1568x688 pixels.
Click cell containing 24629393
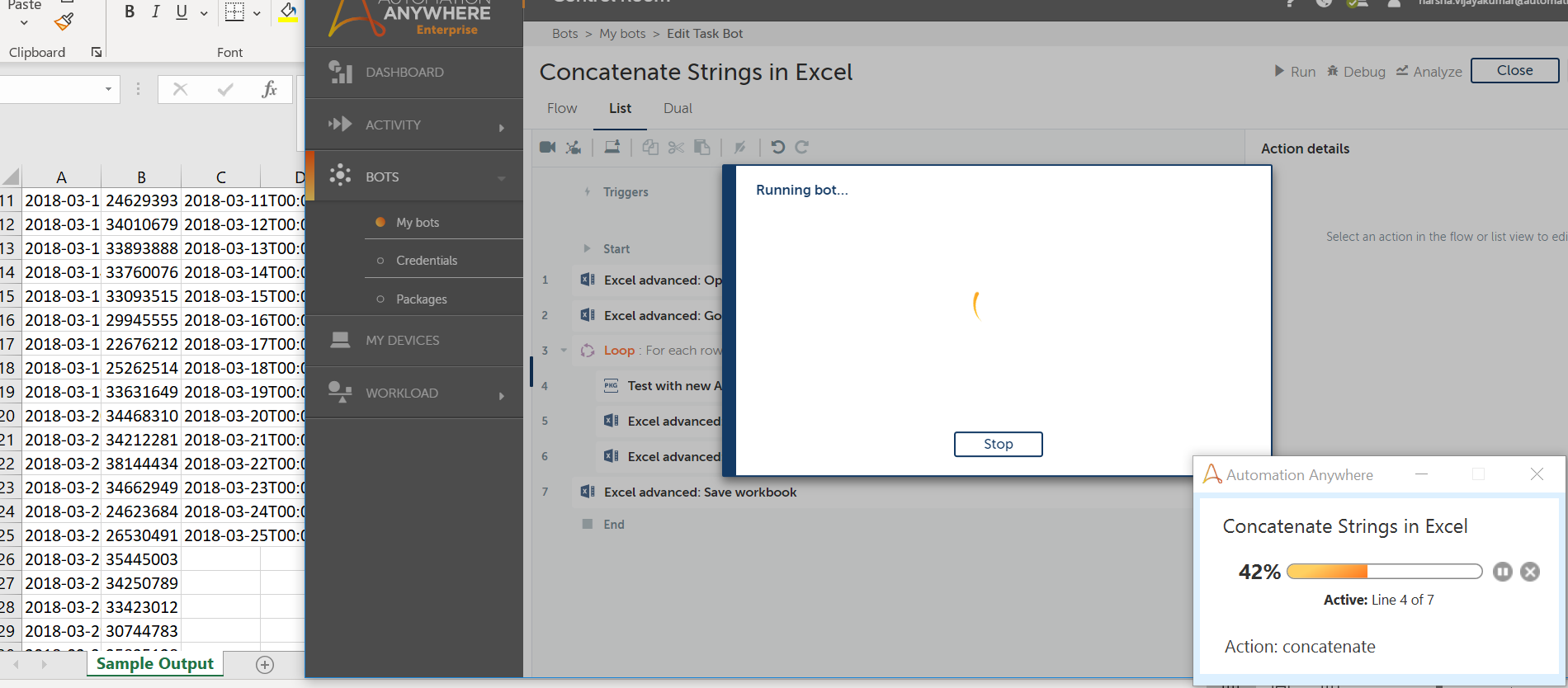pyautogui.click(x=141, y=200)
